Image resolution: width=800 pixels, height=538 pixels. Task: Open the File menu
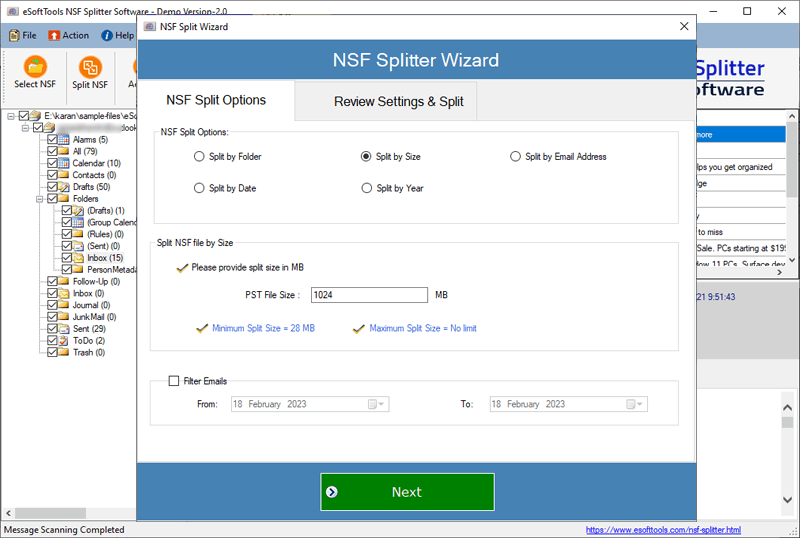(x=23, y=35)
